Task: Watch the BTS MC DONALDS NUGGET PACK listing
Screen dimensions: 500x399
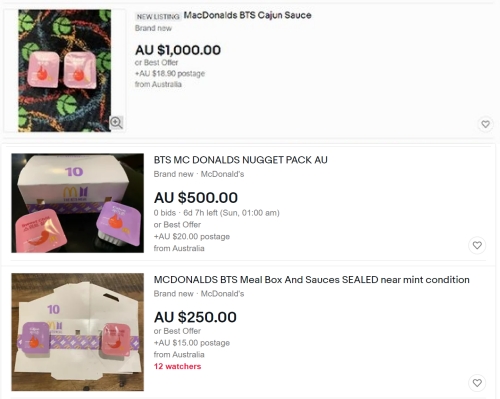Action: [x=477, y=245]
